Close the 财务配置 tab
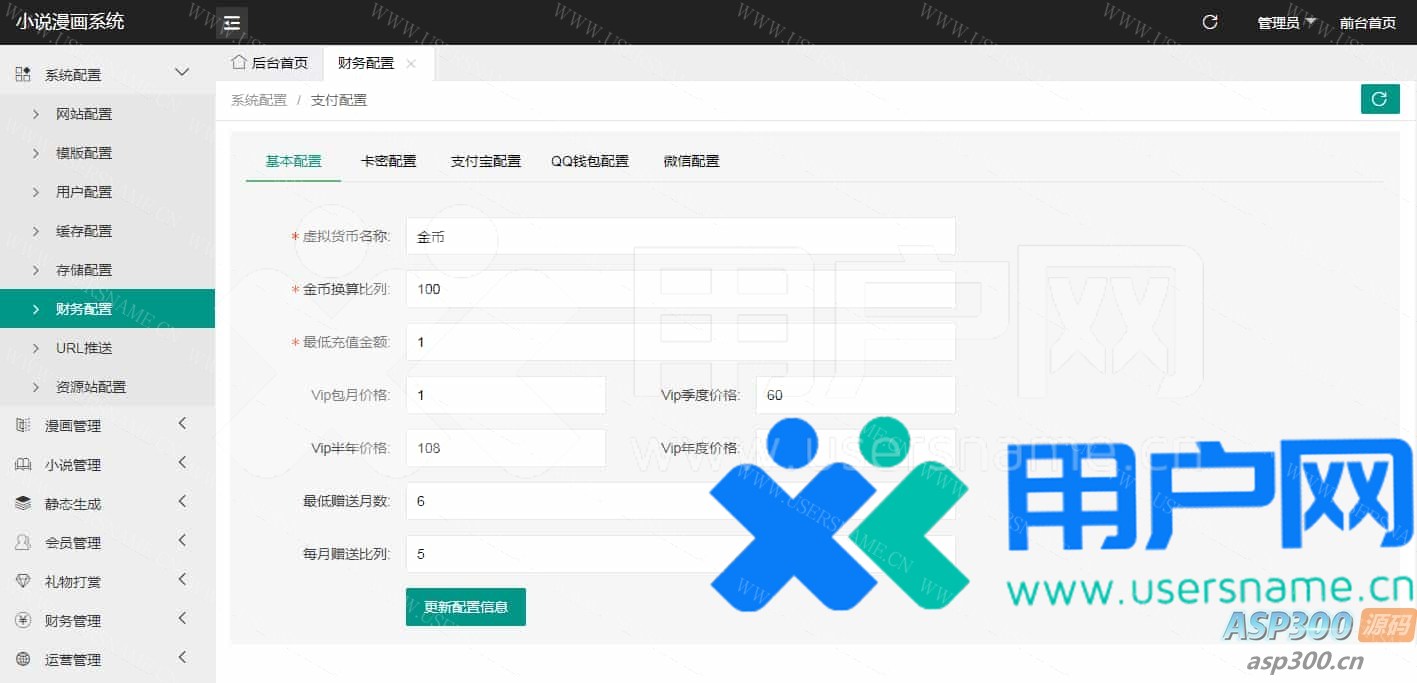The width and height of the screenshot is (1417, 683). pyautogui.click(x=411, y=64)
